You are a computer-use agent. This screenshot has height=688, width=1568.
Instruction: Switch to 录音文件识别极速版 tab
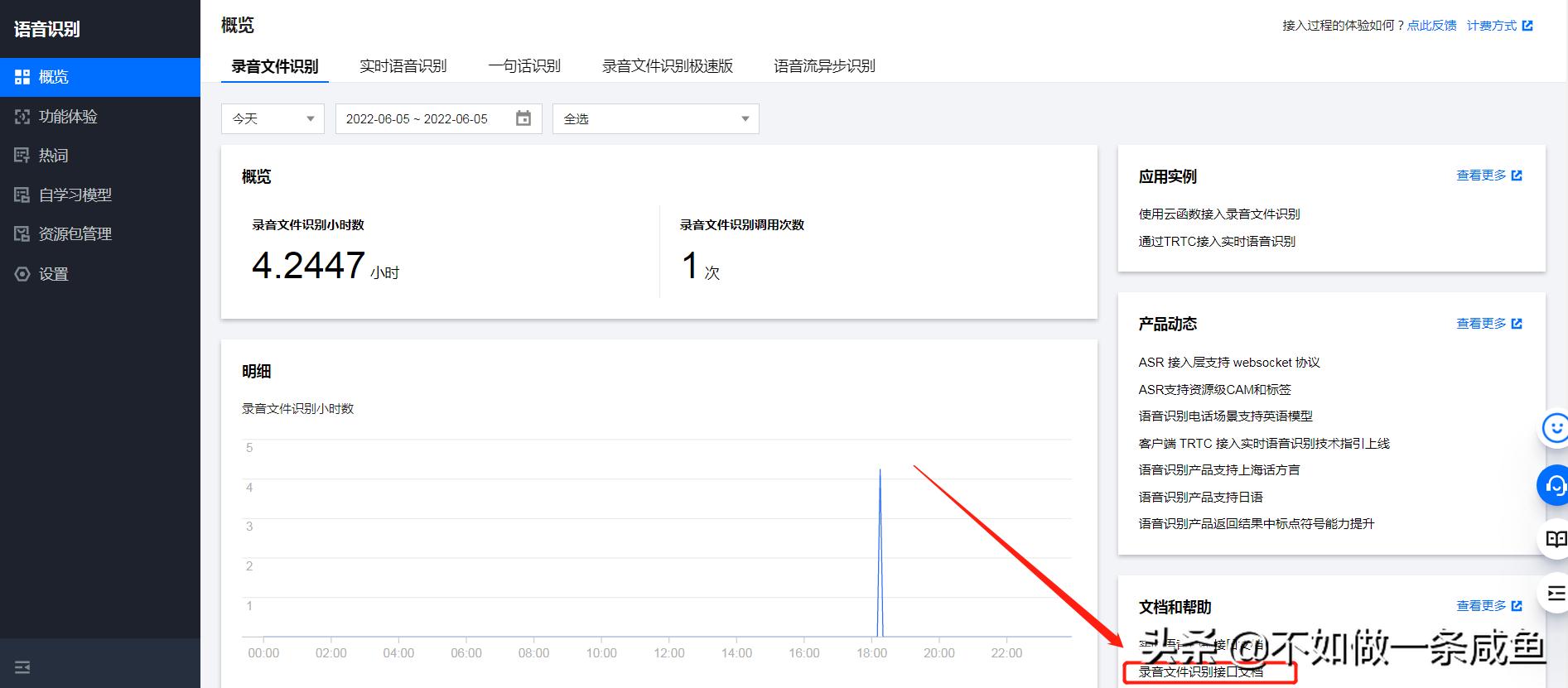point(668,66)
